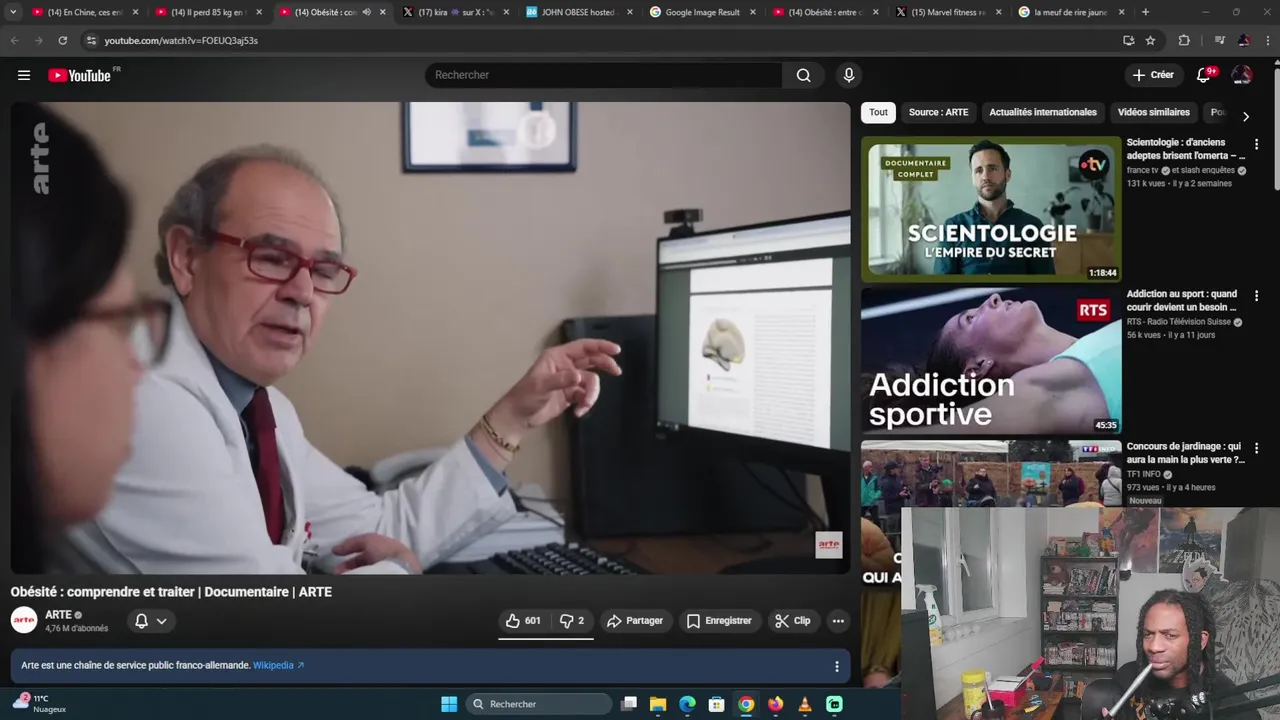Bookmark this page with the star icon

(1150, 40)
